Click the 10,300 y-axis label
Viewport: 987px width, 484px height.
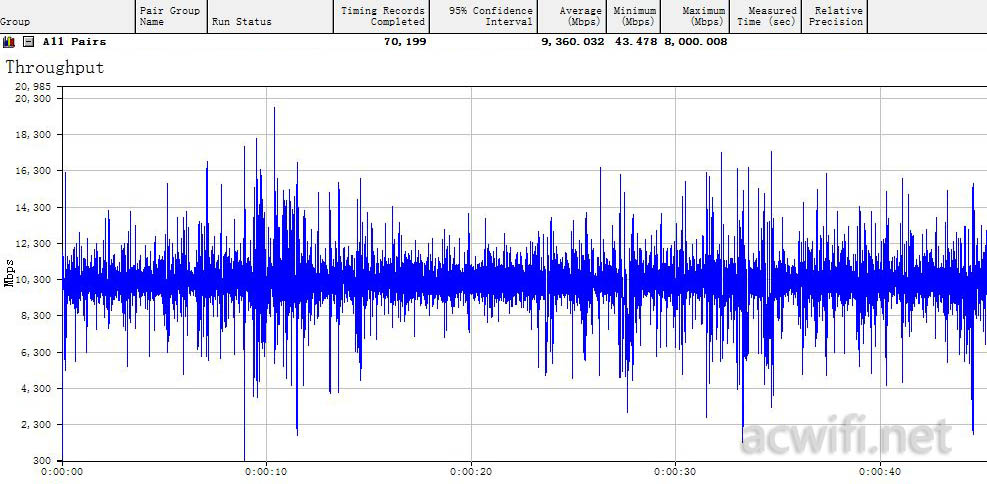coord(35,279)
